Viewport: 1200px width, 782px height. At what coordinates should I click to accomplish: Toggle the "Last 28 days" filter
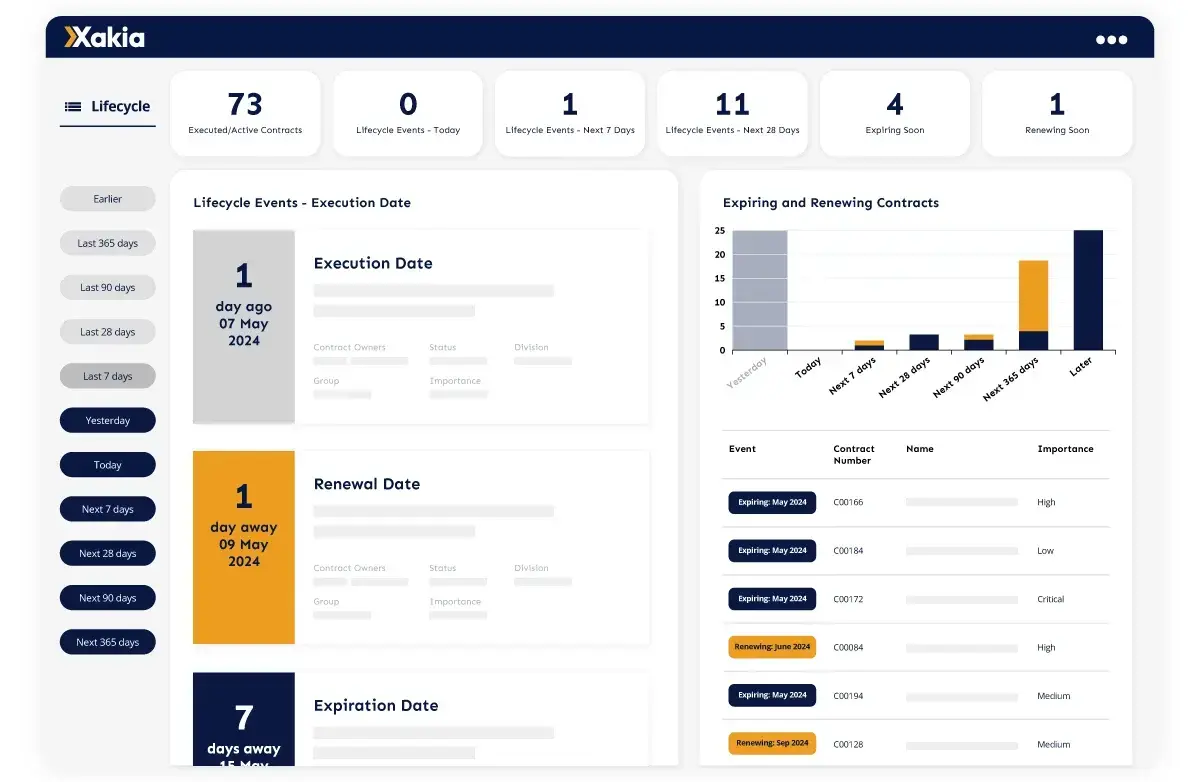107,331
